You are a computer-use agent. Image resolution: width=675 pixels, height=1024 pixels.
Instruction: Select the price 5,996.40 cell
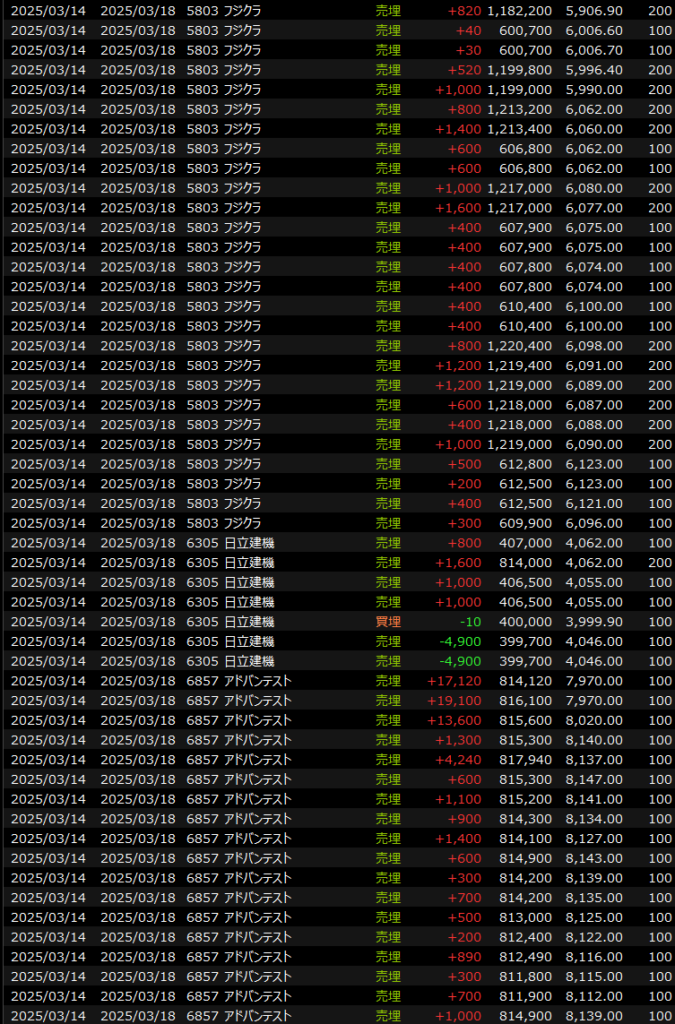(594, 70)
